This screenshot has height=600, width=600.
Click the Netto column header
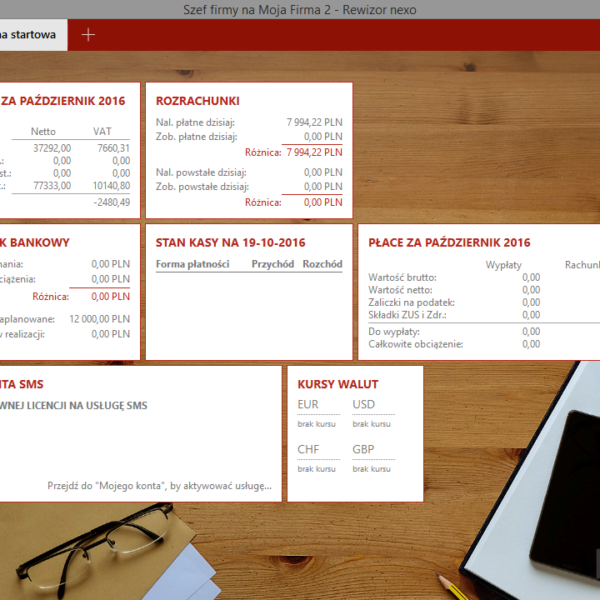tap(43, 132)
